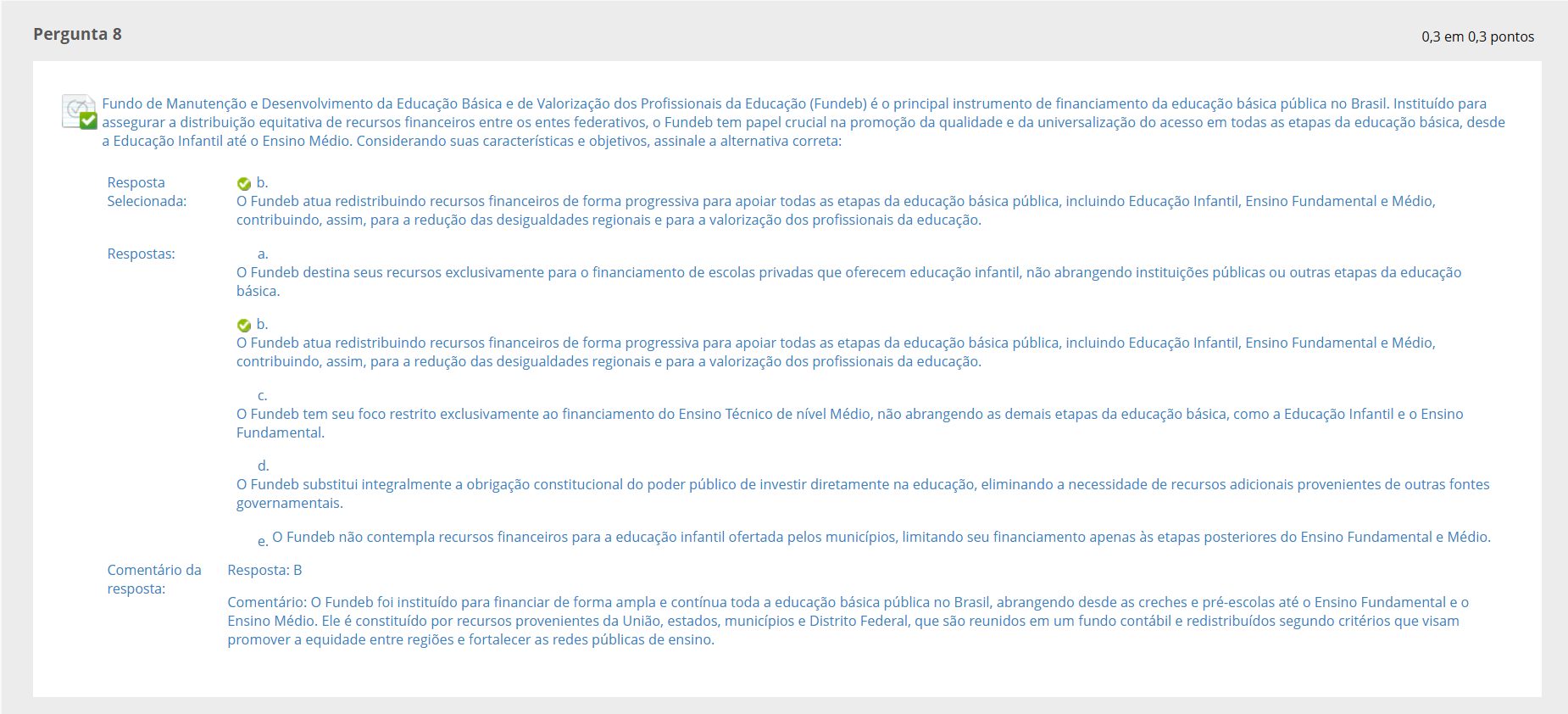1568x714 pixels.
Task: Select option e's text about municipal educação infantil
Action: click(881, 537)
